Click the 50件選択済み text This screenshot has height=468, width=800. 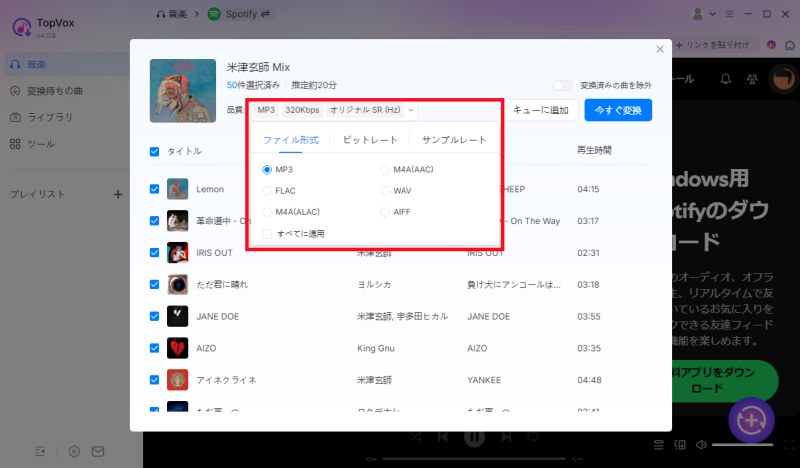pos(253,85)
